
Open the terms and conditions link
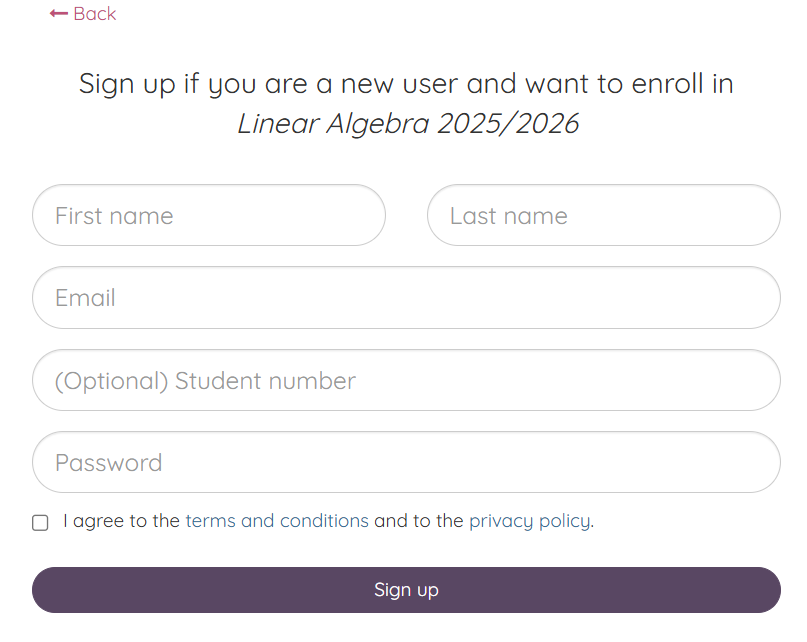pyautogui.click(x=276, y=521)
